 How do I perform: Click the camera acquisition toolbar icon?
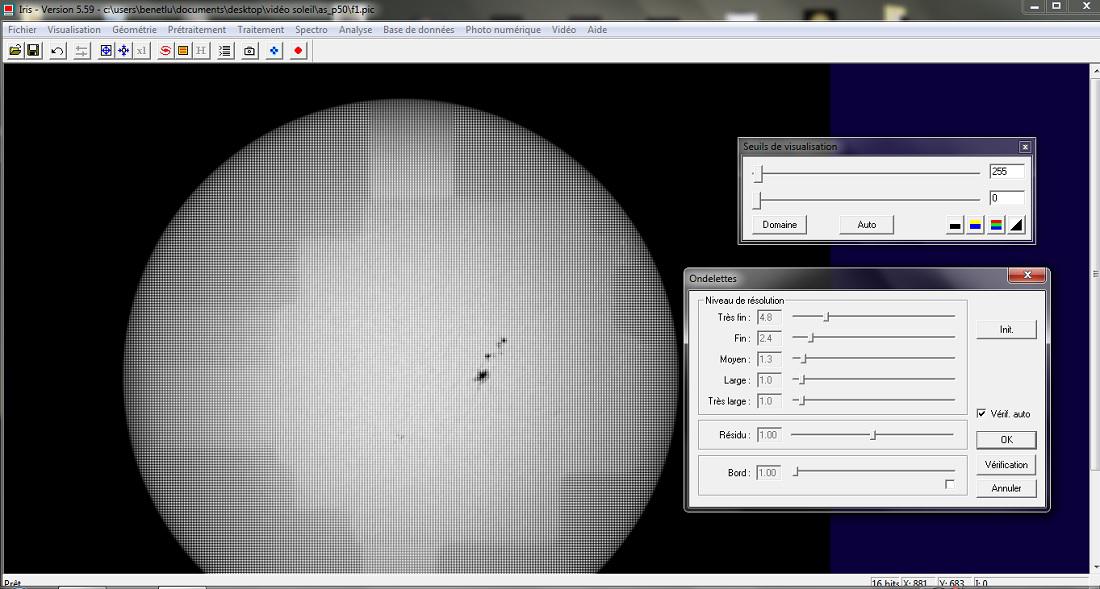point(250,50)
